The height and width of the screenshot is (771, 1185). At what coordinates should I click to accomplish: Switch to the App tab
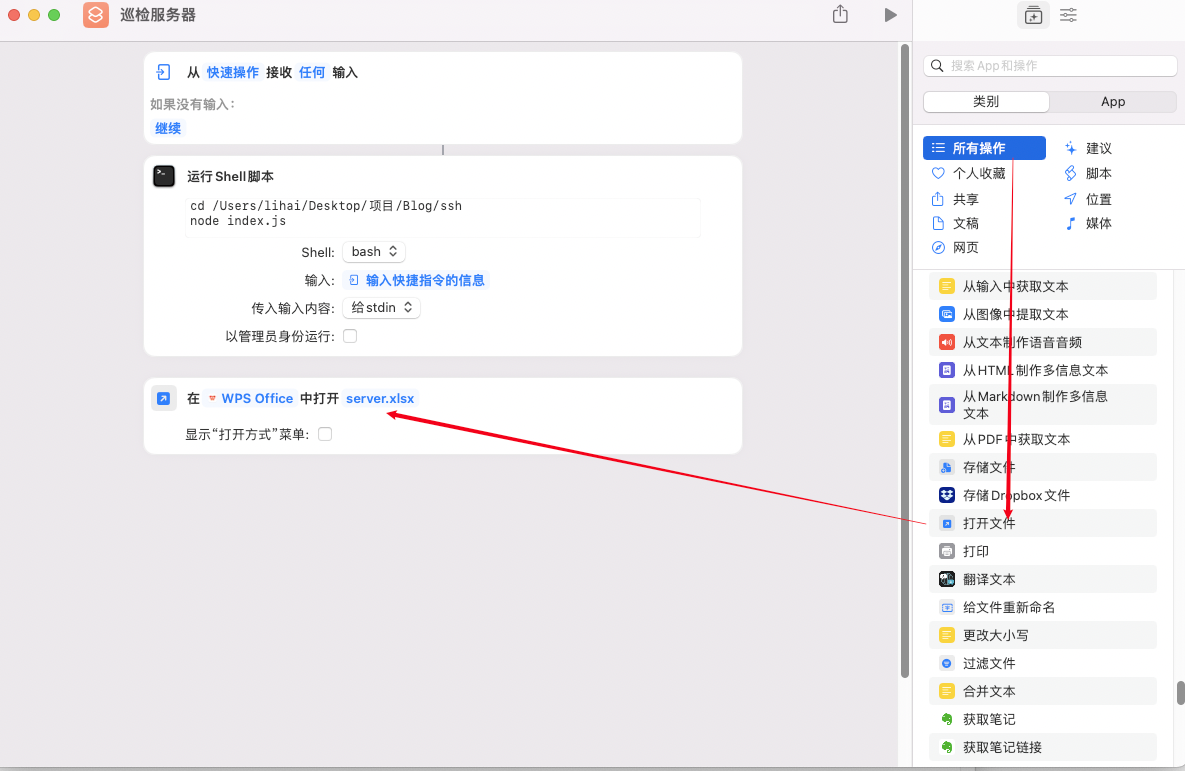pos(1112,101)
